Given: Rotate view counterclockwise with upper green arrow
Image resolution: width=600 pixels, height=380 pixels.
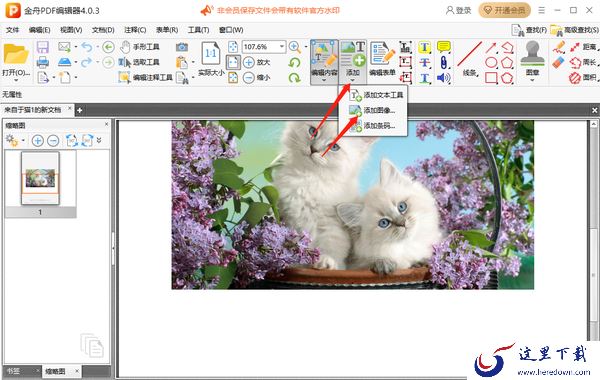Looking at the screenshot, I should coord(295,62).
